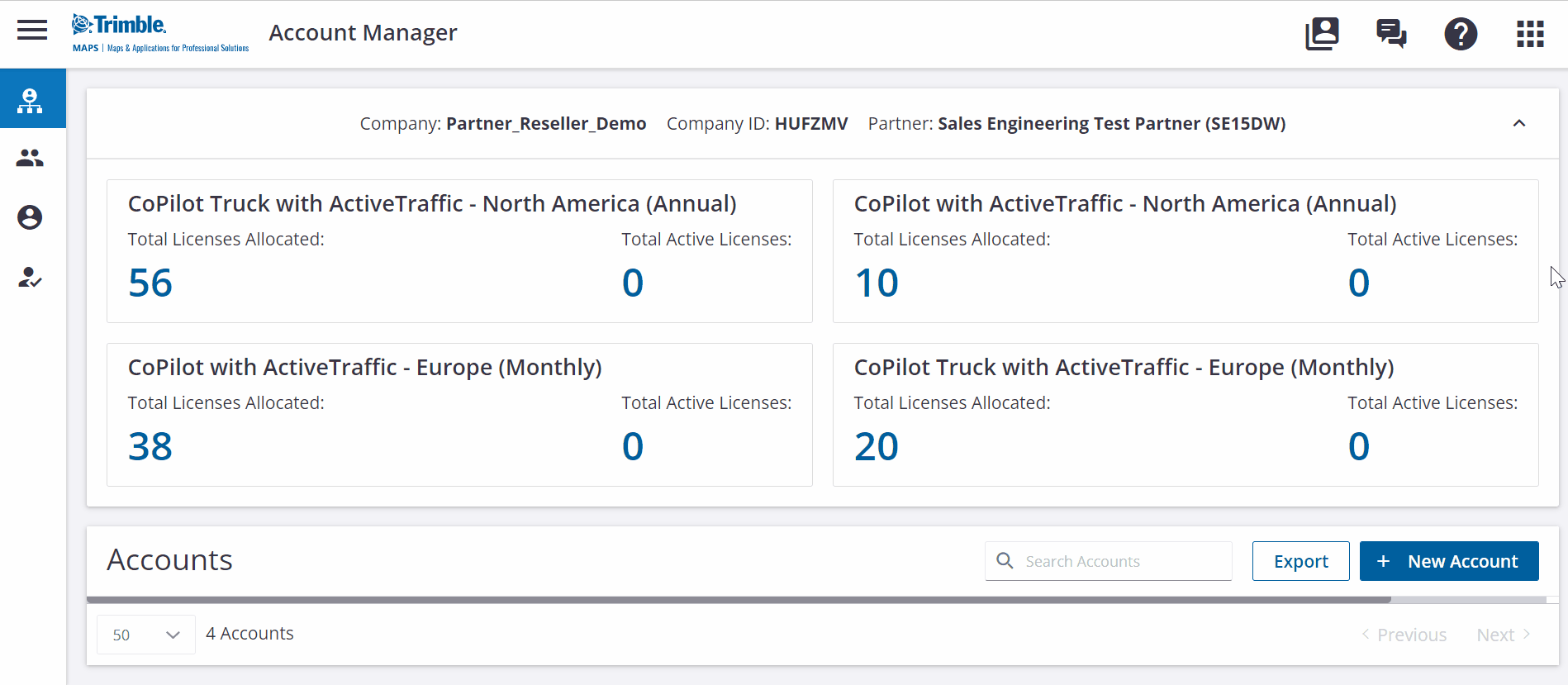Open the apps grid launcher

1530,34
